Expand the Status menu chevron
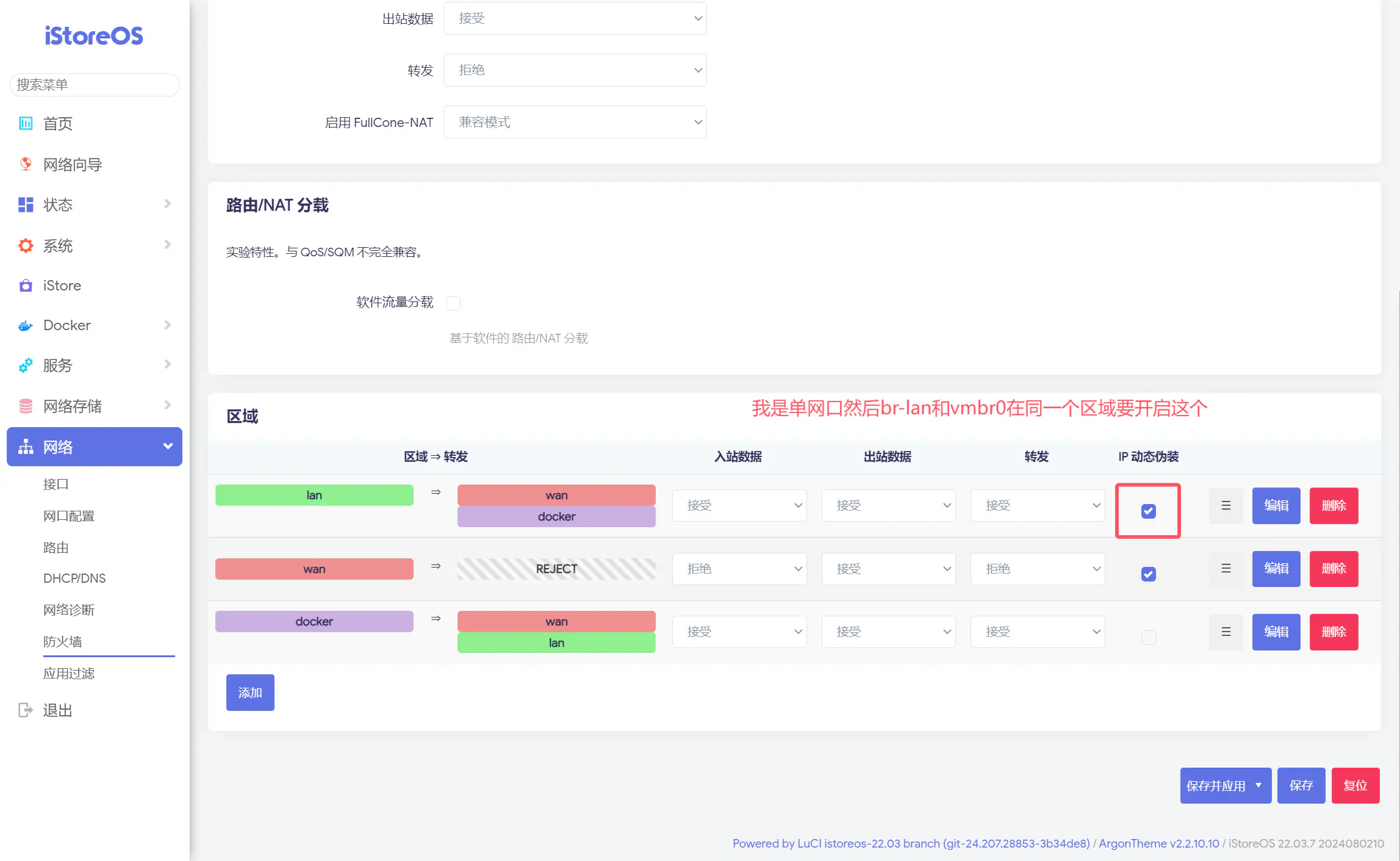The height and width of the screenshot is (861, 1400). coord(168,204)
